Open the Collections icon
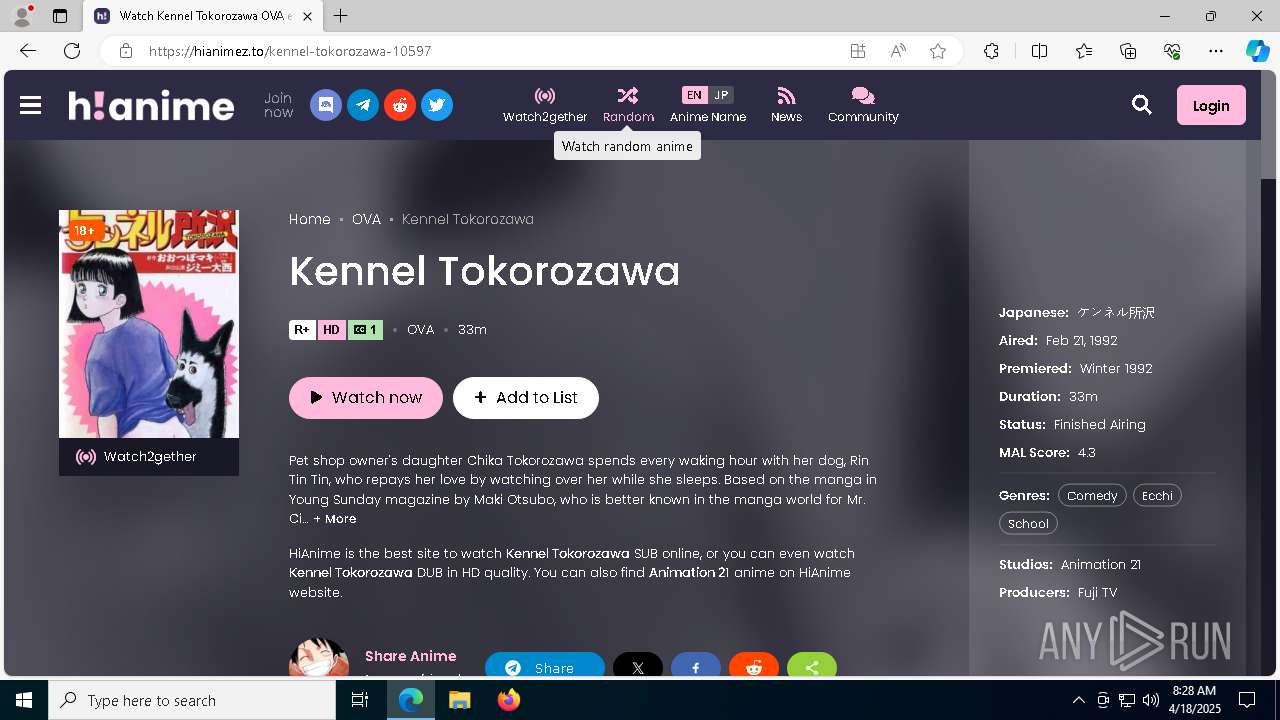This screenshot has width=1280, height=720. [x=1128, y=51]
